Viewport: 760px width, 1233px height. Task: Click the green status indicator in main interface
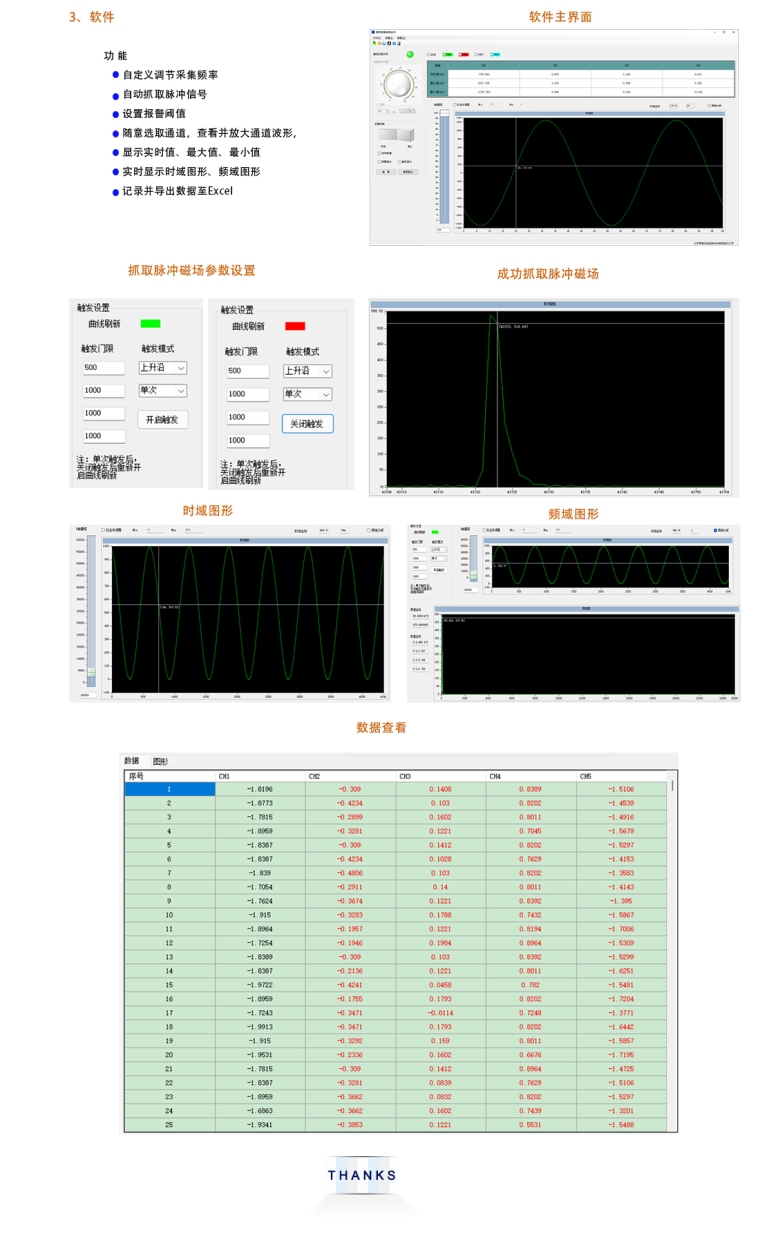point(410,54)
